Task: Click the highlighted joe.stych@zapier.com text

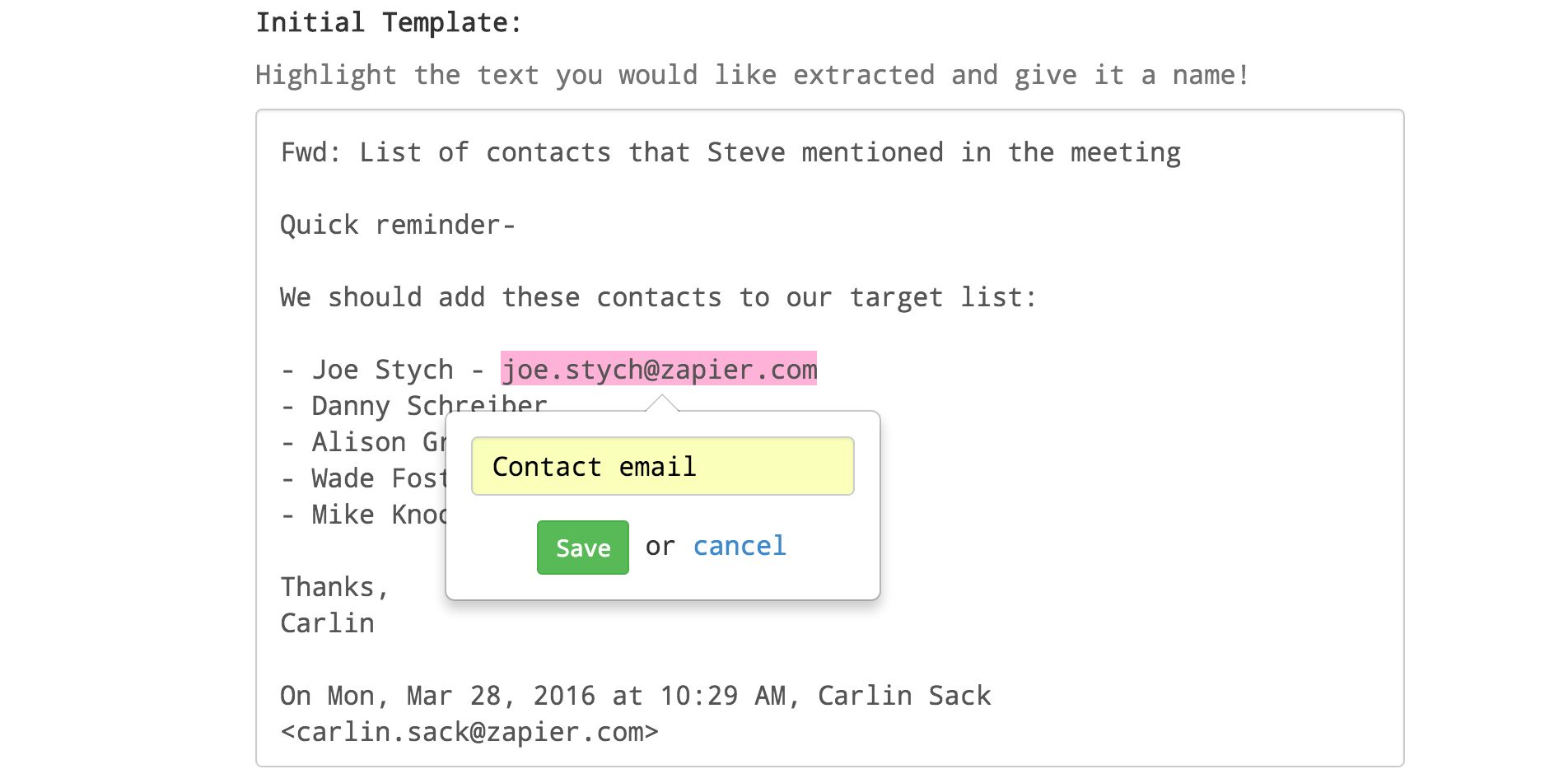Action: [x=659, y=370]
